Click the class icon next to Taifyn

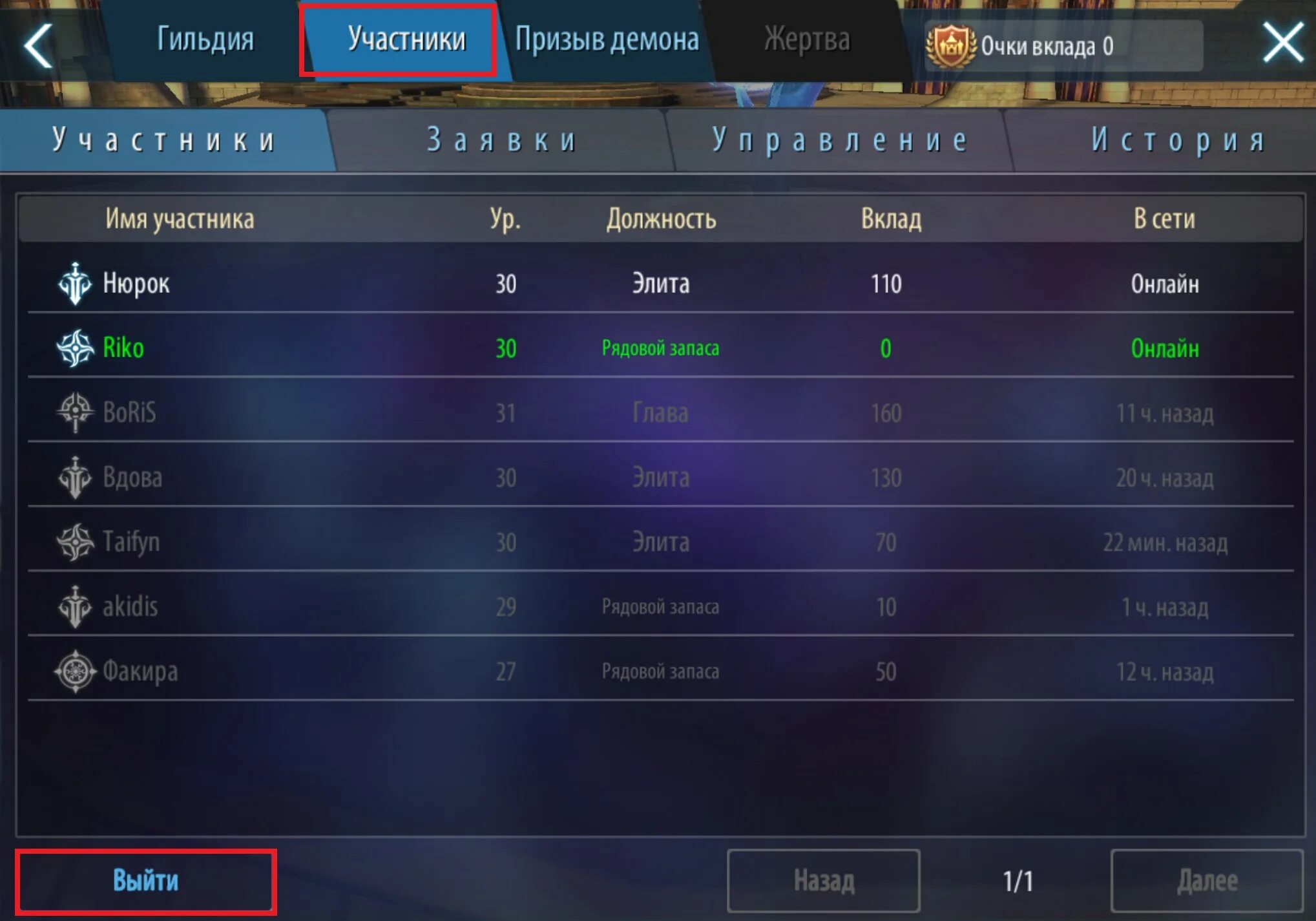point(75,542)
